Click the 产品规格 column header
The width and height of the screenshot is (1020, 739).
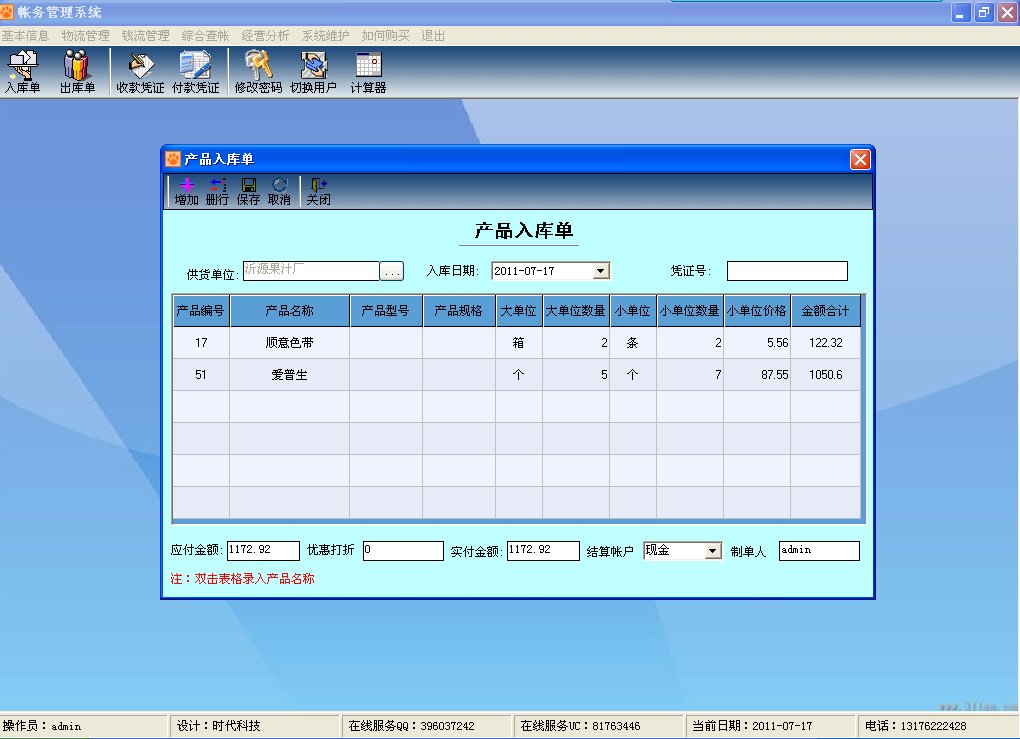[x=459, y=310]
